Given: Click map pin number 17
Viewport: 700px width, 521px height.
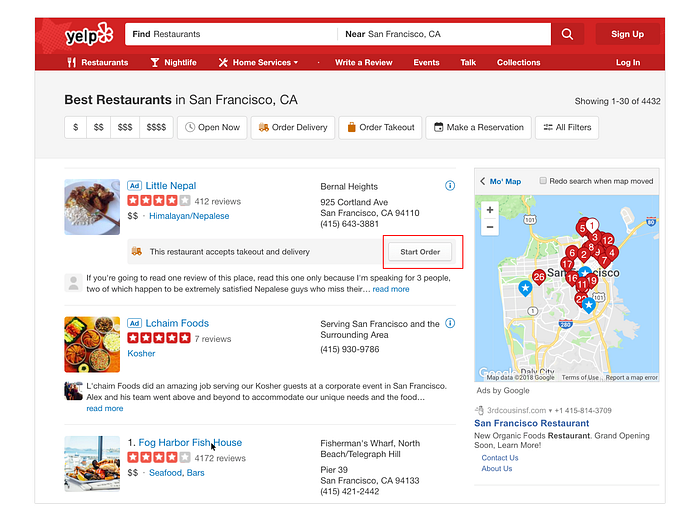Looking at the screenshot, I should (567, 264).
